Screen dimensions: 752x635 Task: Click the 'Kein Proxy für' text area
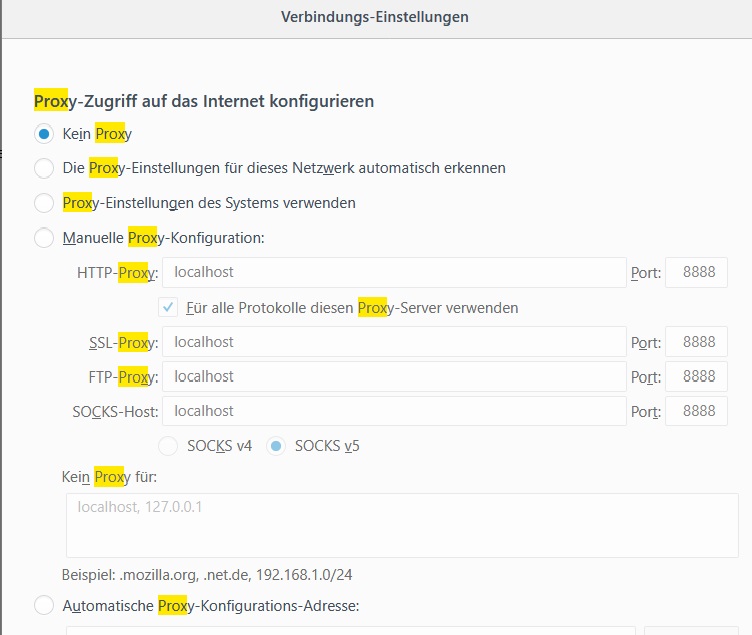pyautogui.click(x=402, y=525)
